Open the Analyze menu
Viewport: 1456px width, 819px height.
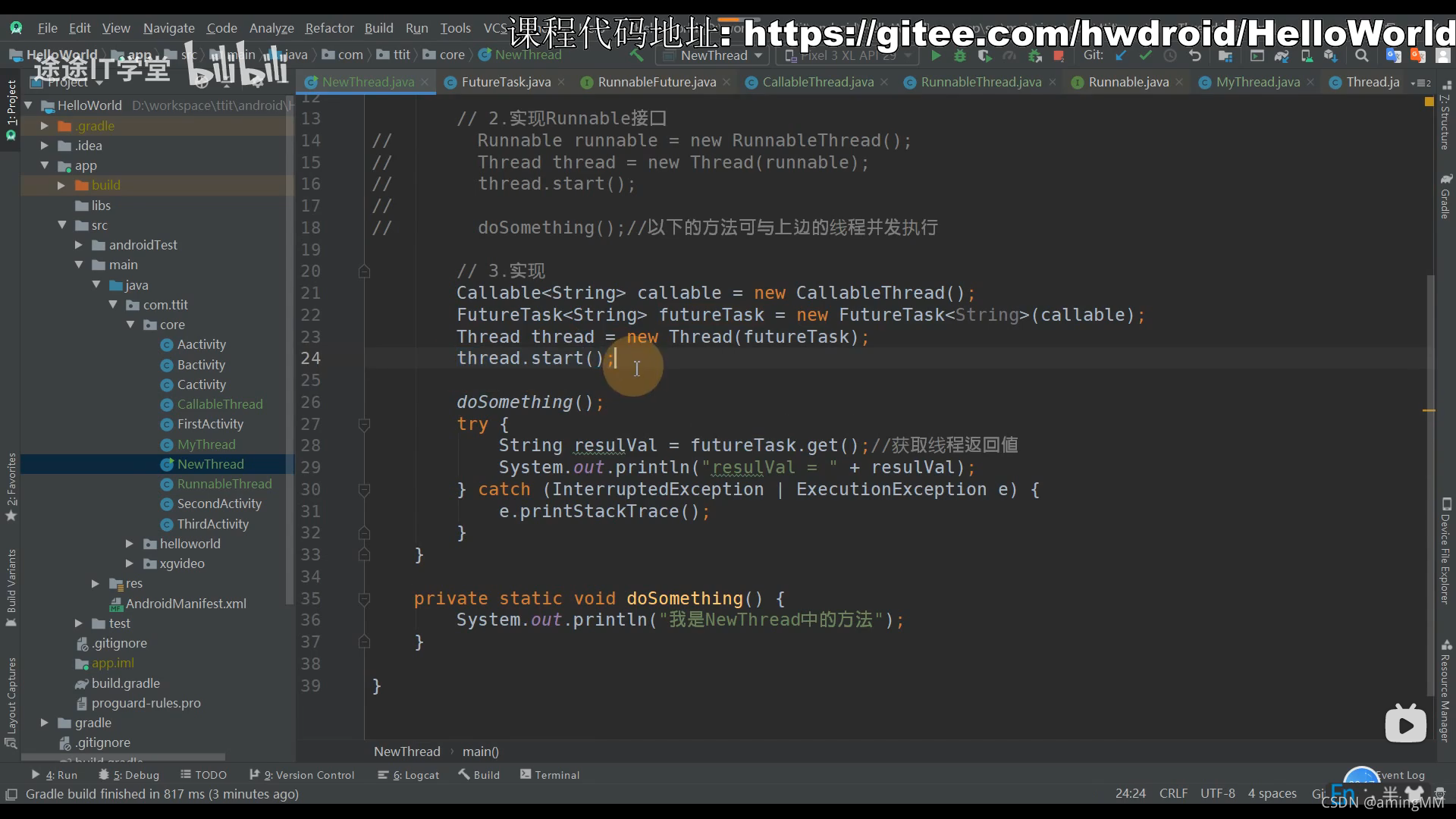point(271,28)
